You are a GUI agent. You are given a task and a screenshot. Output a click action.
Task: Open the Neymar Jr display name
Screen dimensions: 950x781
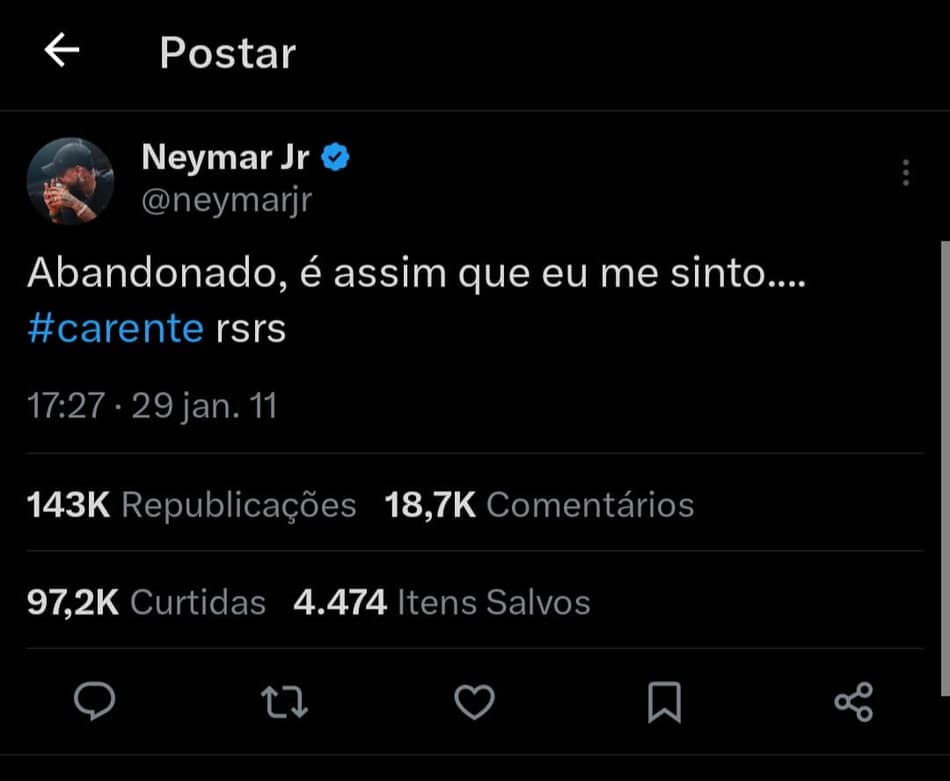coord(225,157)
